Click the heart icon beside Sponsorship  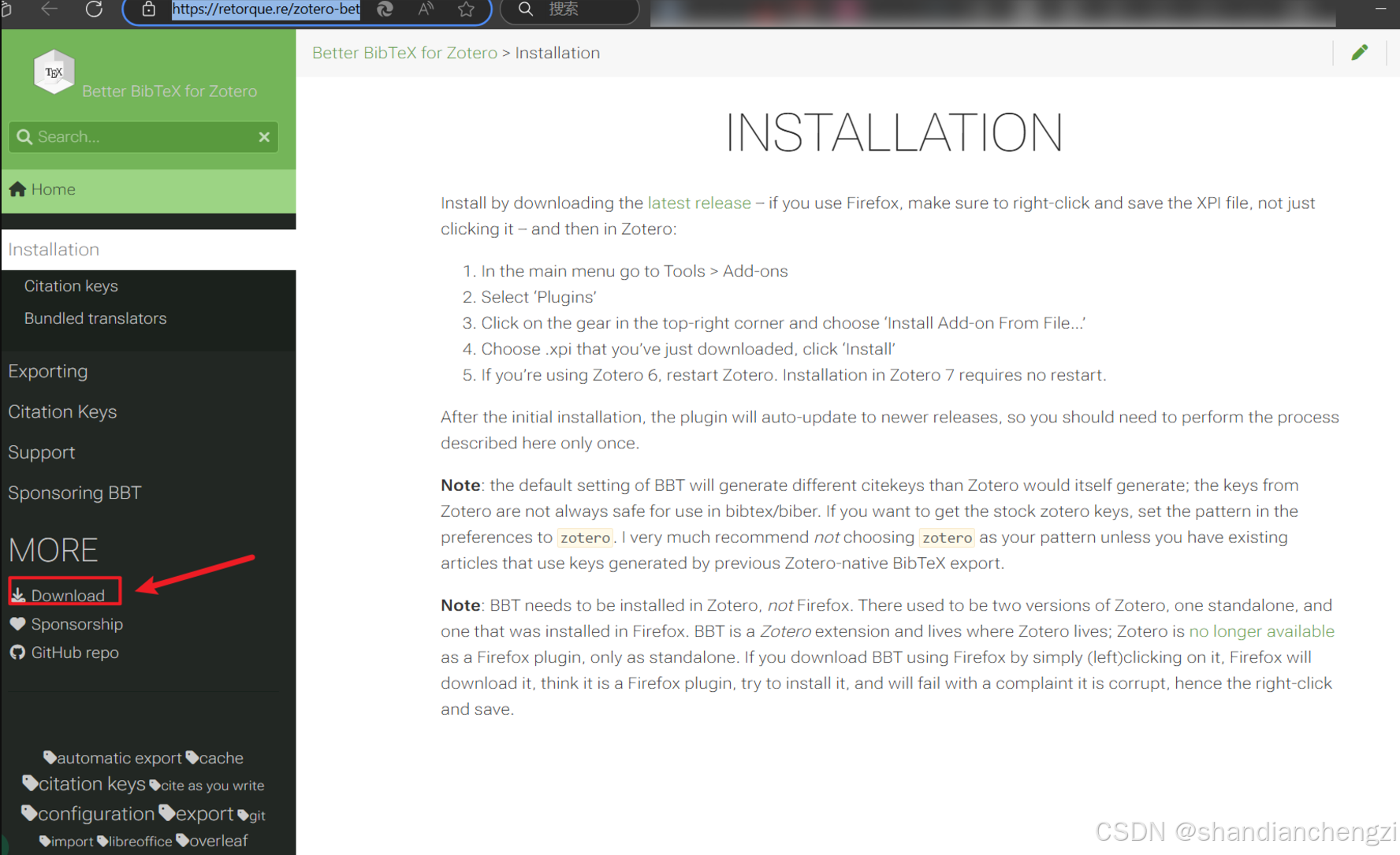(x=17, y=624)
